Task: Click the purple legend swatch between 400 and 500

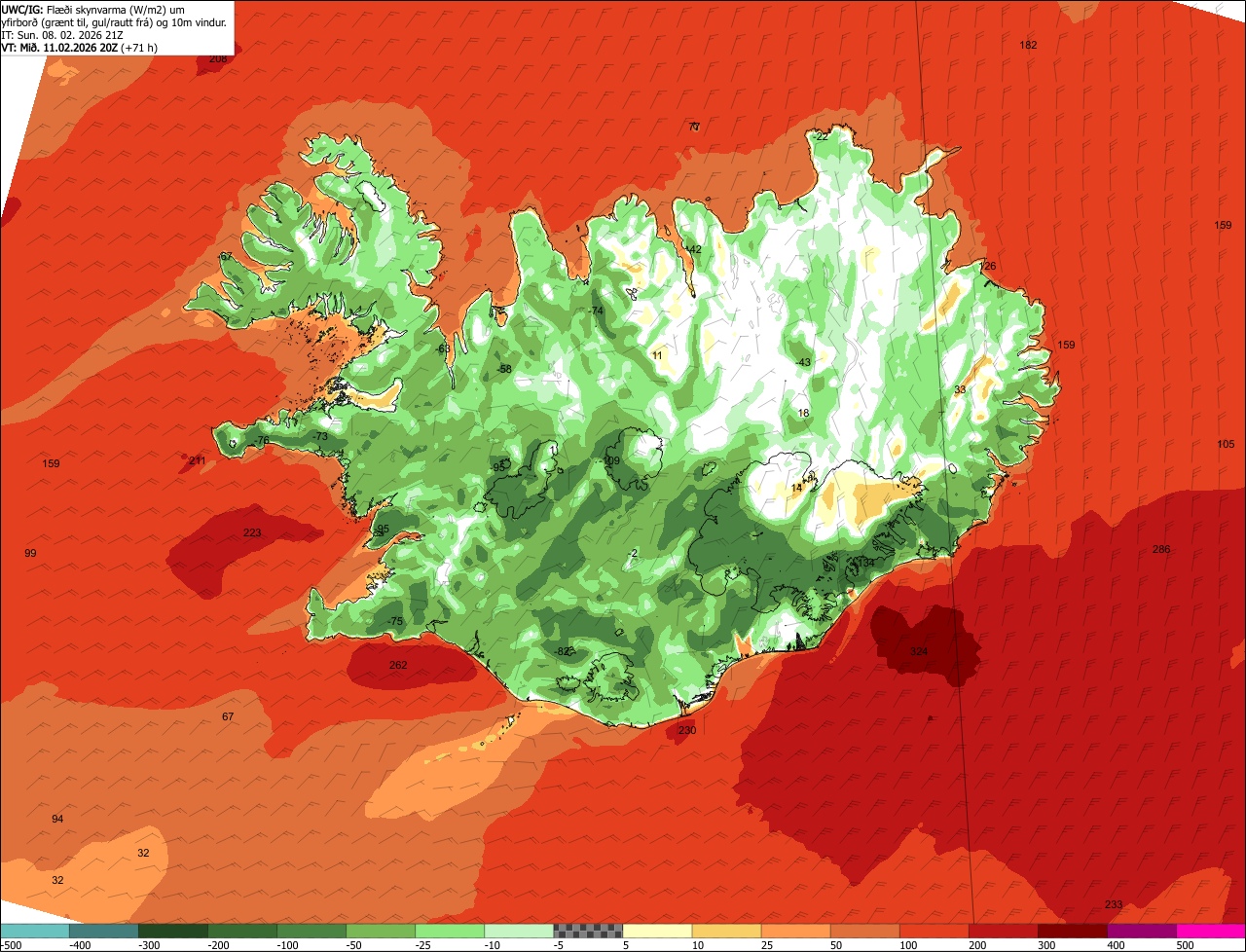Action: pos(1141,931)
